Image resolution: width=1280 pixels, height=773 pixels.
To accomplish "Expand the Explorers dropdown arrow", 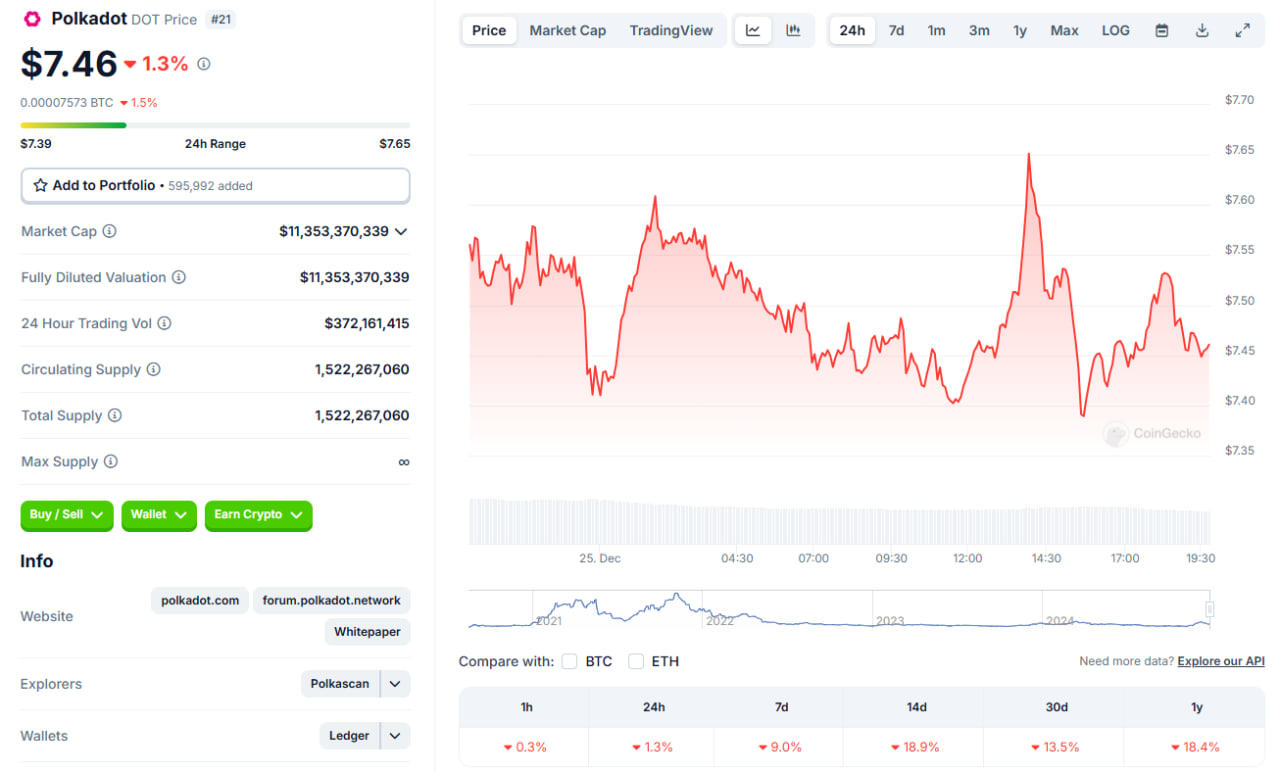I will click(395, 684).
